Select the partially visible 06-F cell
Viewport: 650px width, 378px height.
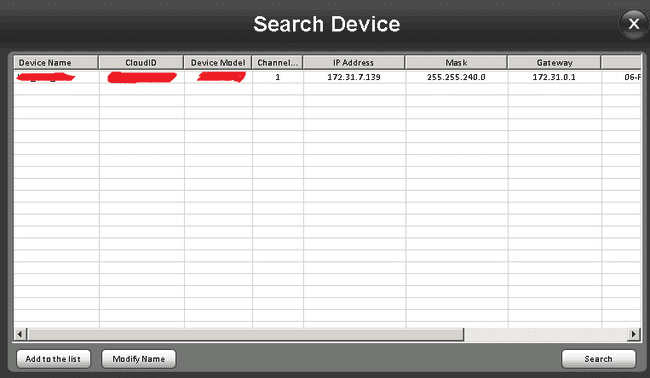pyautogui.click(x=621, y=77)
